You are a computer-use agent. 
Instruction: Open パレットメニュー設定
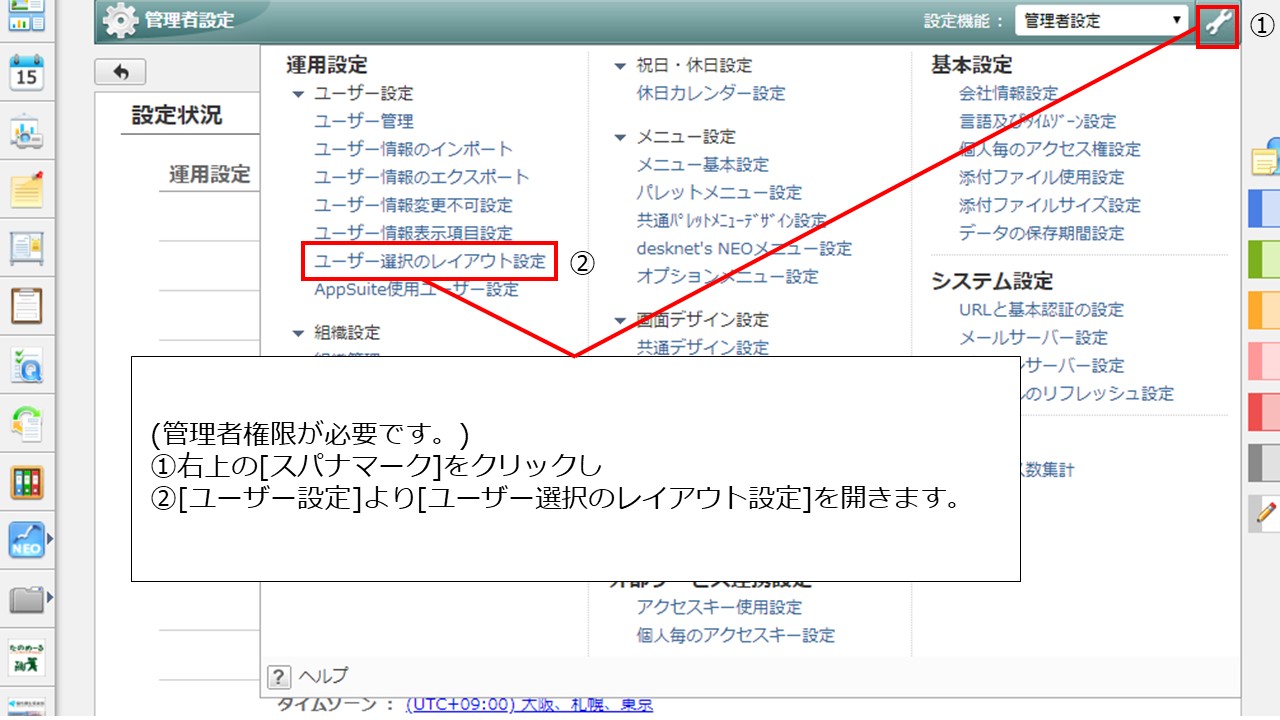719,192
